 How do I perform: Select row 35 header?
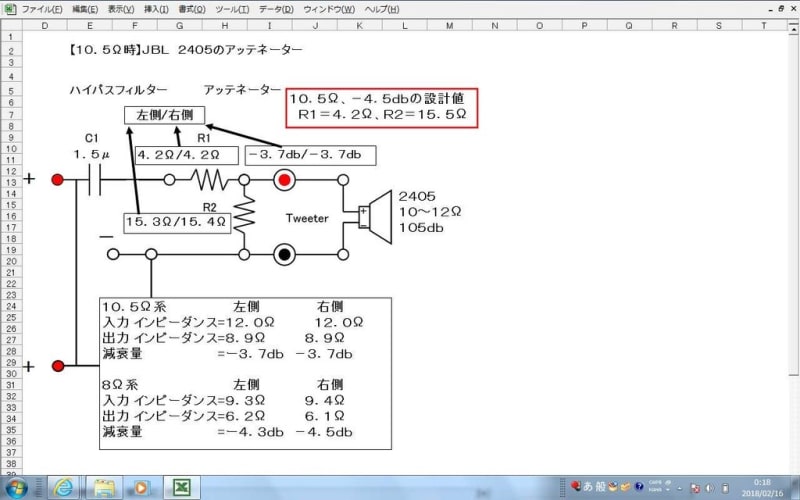pyautogui.click(x=11, y=430)
